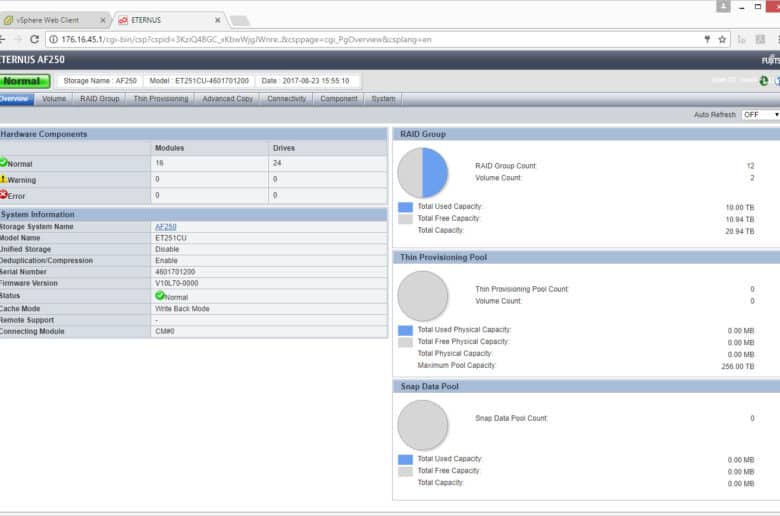Click the Unified Storage value 'Disable'
Screen dimensions: 780x516
[x=167, y=249]
